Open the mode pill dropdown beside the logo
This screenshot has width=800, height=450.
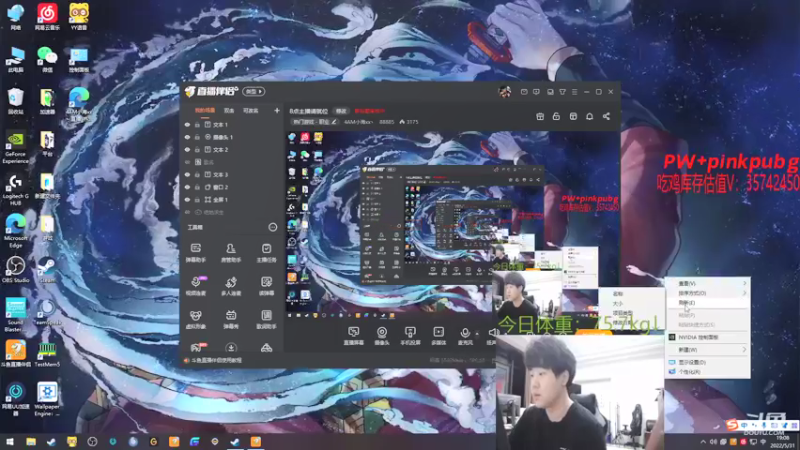[x=254, y=92]
